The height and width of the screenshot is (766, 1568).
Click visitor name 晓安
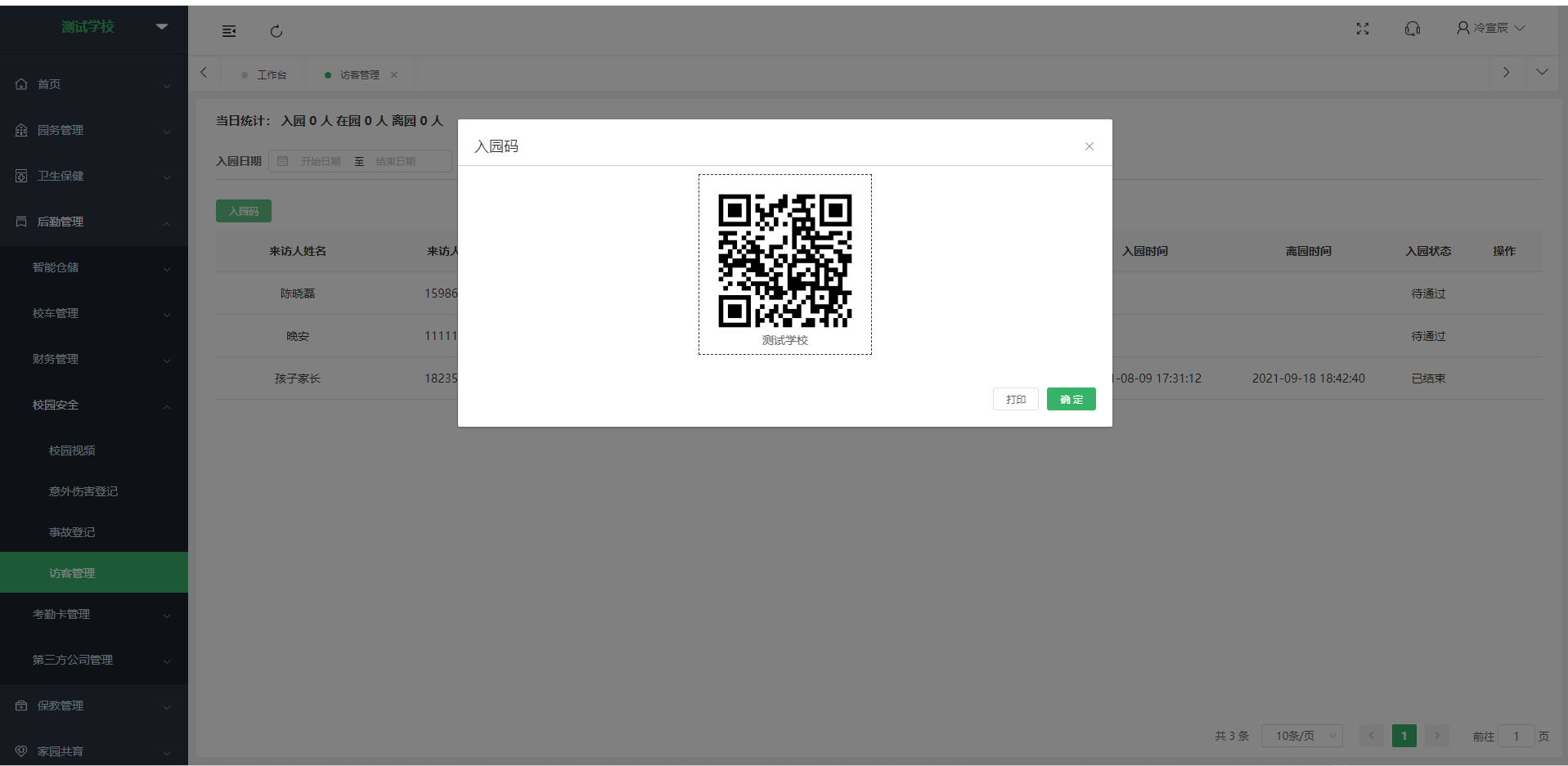298,336
